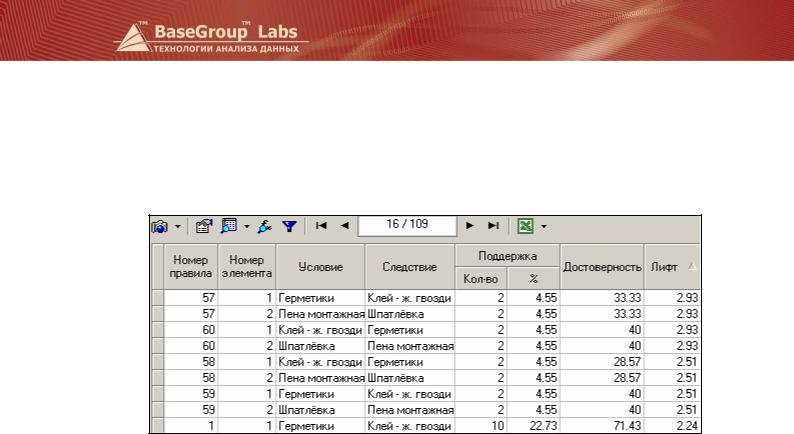794x434 pixels.
Task: Click the table search magnifier icon
Action: pyautogui.click(x=229, y=226)
